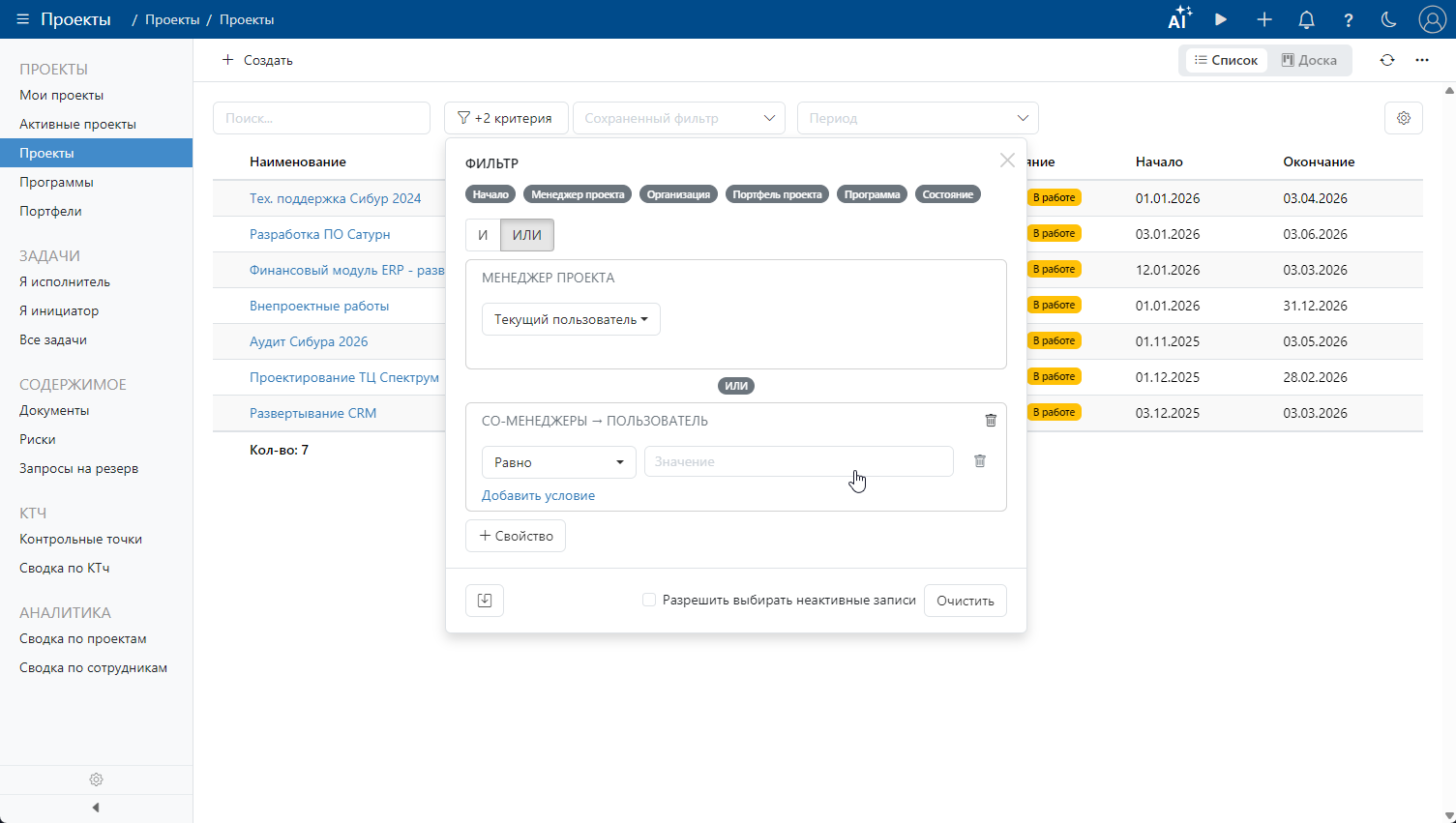Delete the Со-менеджеры property block
This screenshot has width=1456, height=823.
[x=990, y=421]
